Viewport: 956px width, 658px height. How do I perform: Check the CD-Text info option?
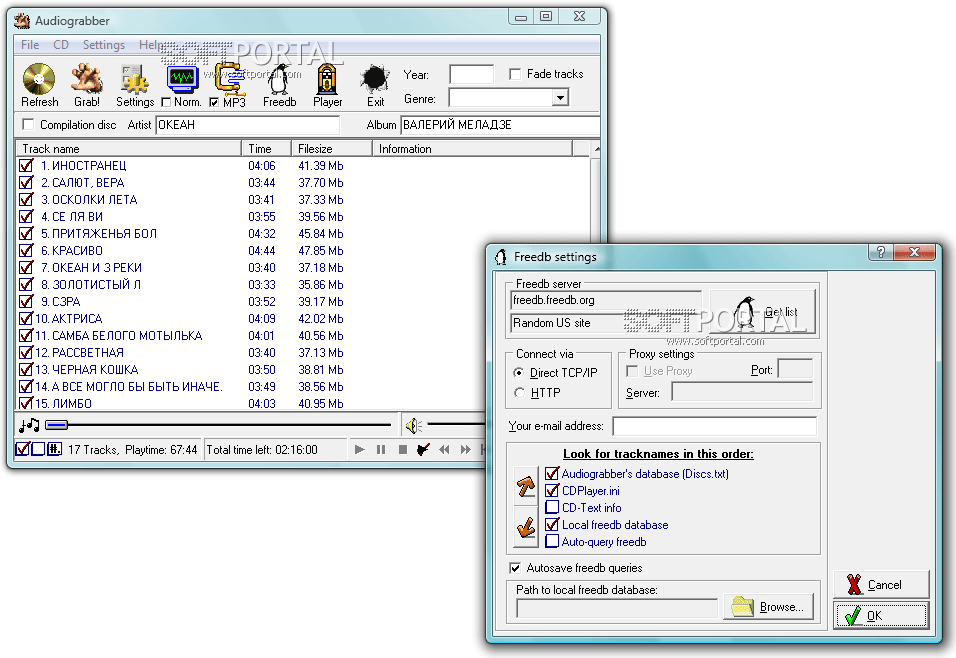tap(552, 507)
